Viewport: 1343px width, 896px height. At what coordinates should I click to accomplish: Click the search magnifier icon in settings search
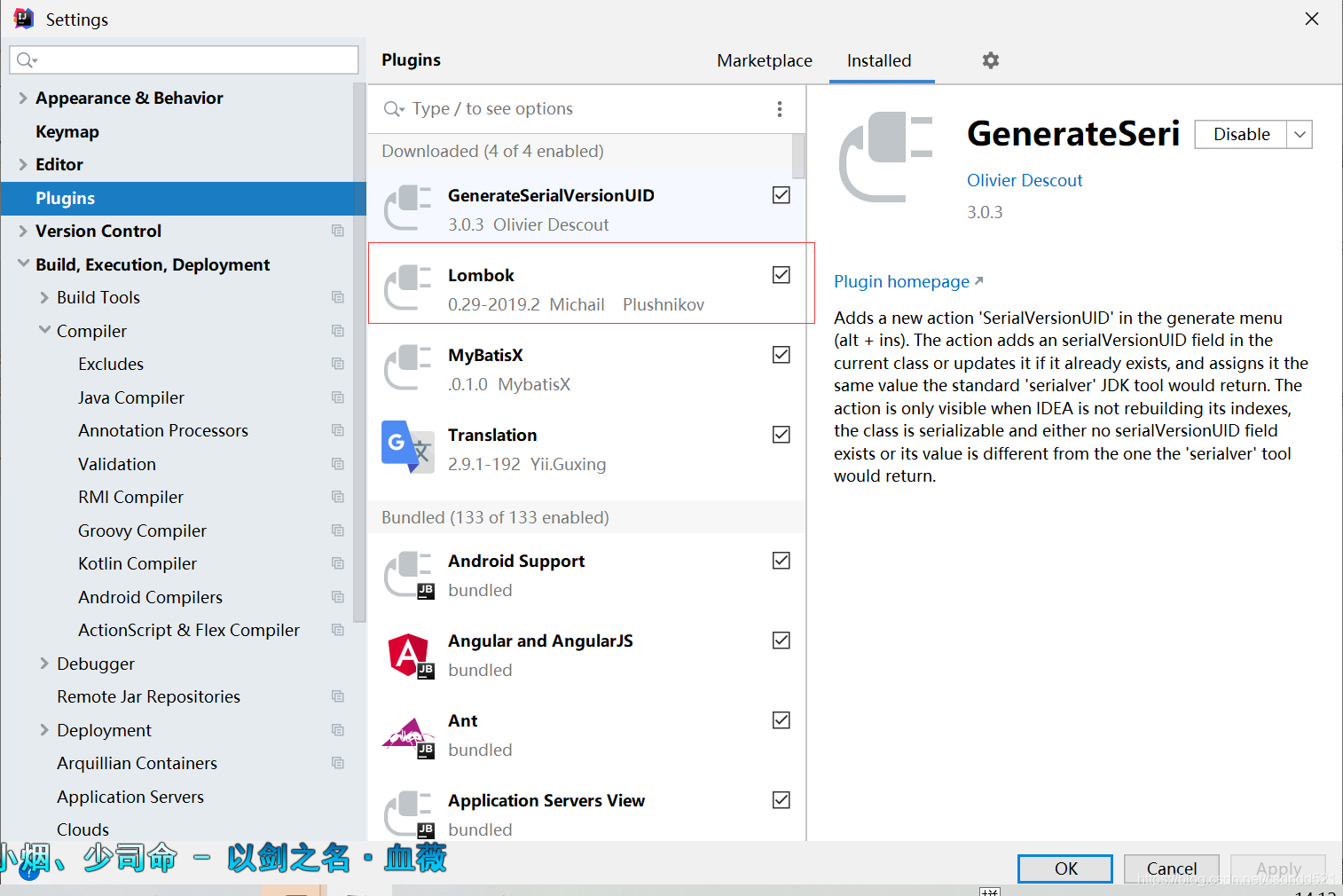click(26, 60)
